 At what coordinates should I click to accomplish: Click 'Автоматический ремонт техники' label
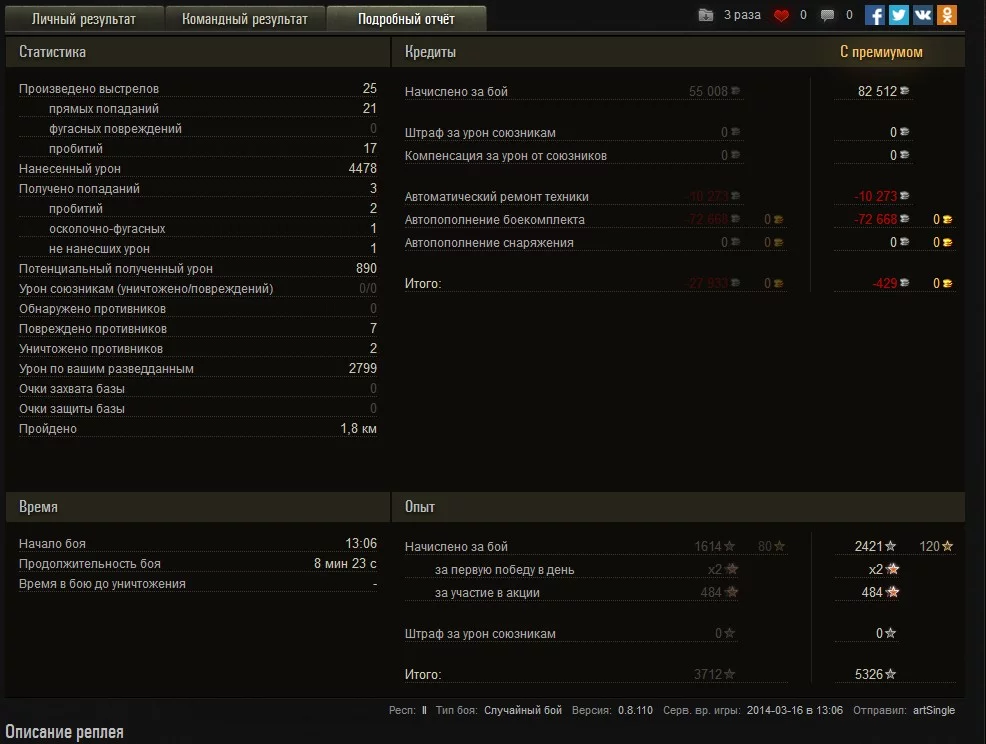tap(496, 197)
